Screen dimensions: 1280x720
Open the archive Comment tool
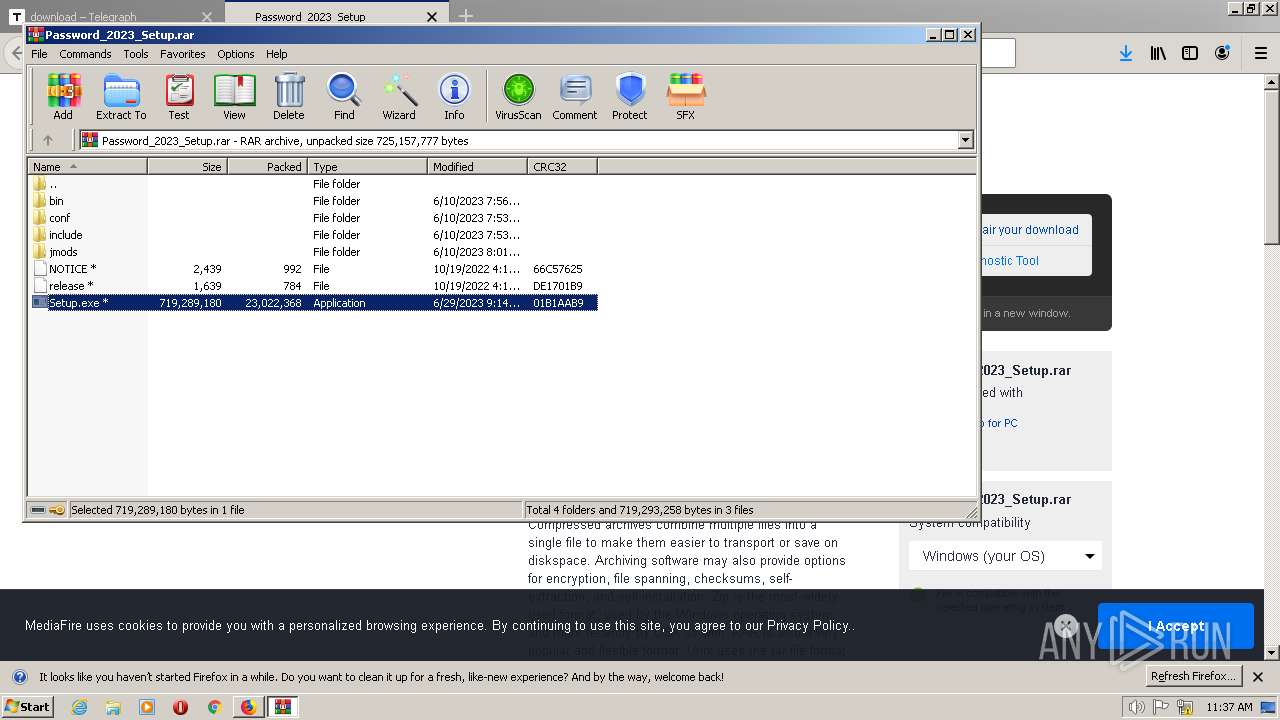[575, 97]
